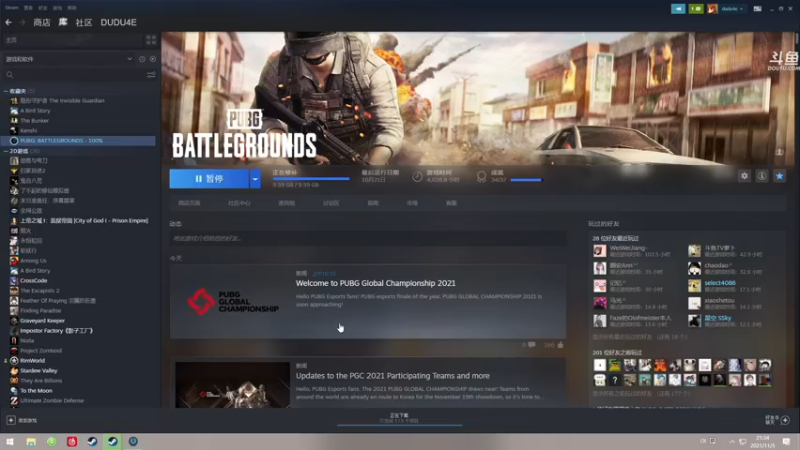Open the download options arrow beside Pause

255,179
